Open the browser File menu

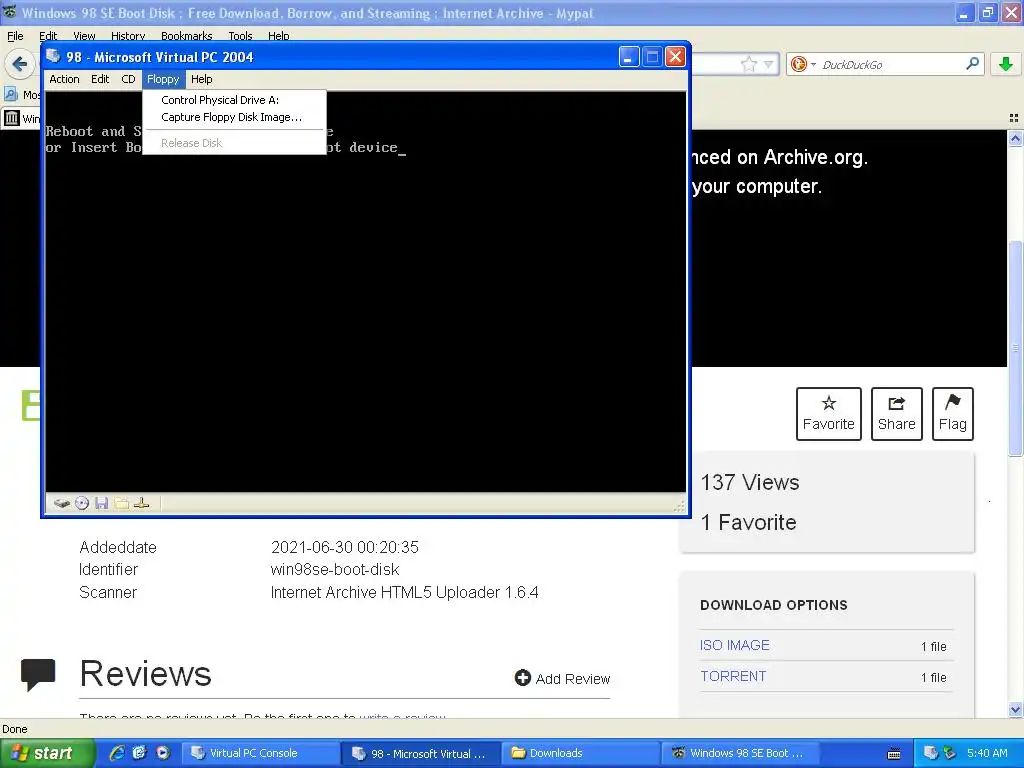(15, 36)
